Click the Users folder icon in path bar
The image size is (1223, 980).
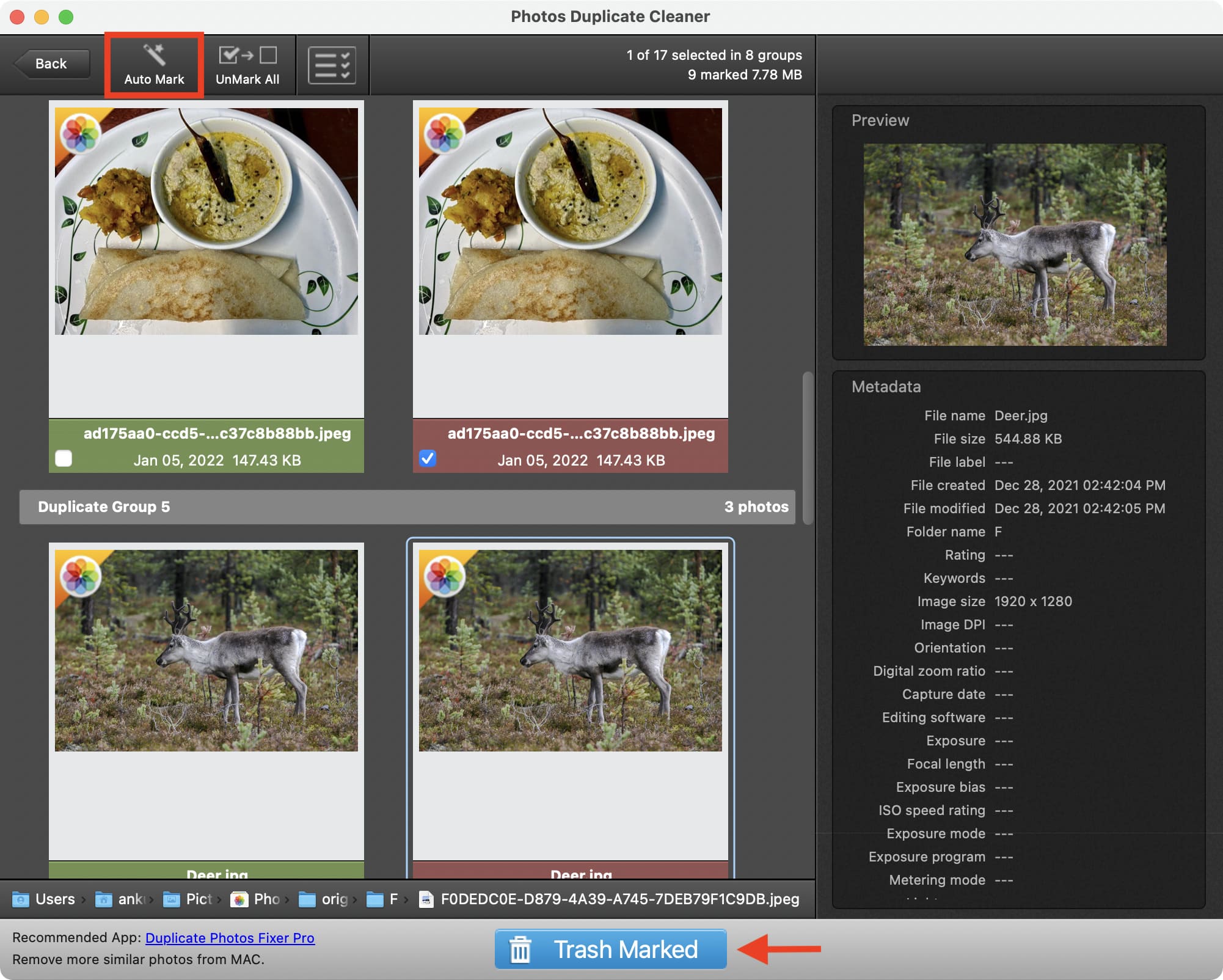(x=21, y=899)
